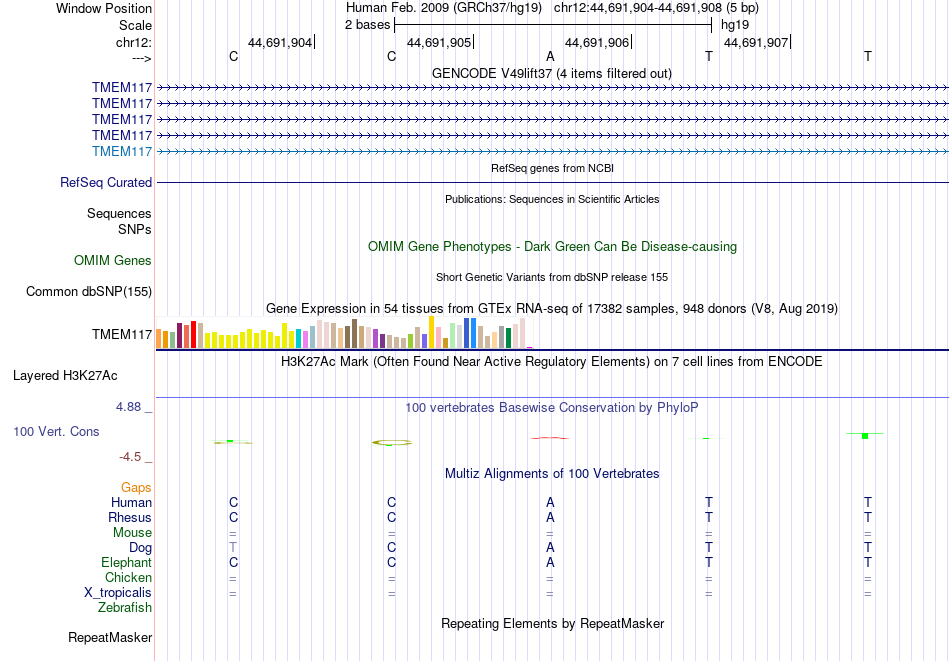This screenshot has height=661, width=950.
Task: Open the RefSeq Curated track label
Action: [x=106, y=182]
